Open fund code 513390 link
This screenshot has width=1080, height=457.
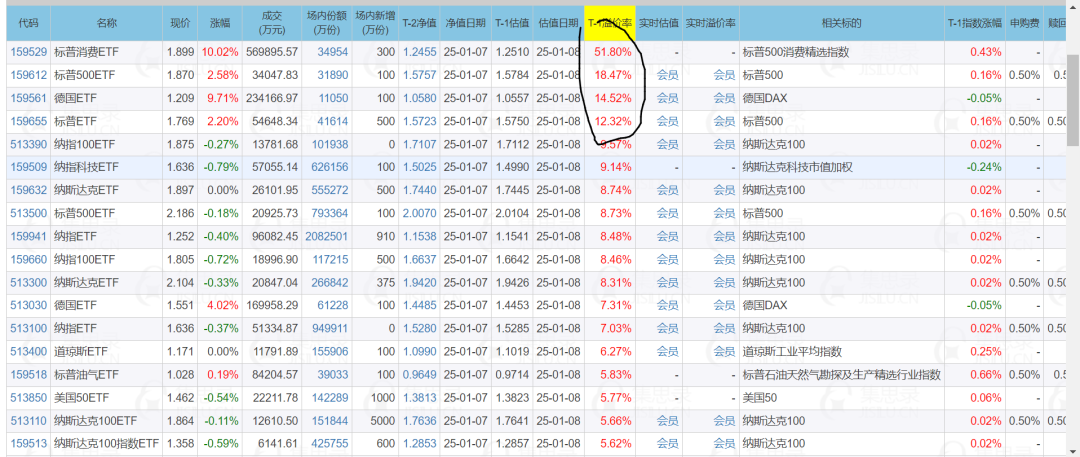tap(28, 144)
